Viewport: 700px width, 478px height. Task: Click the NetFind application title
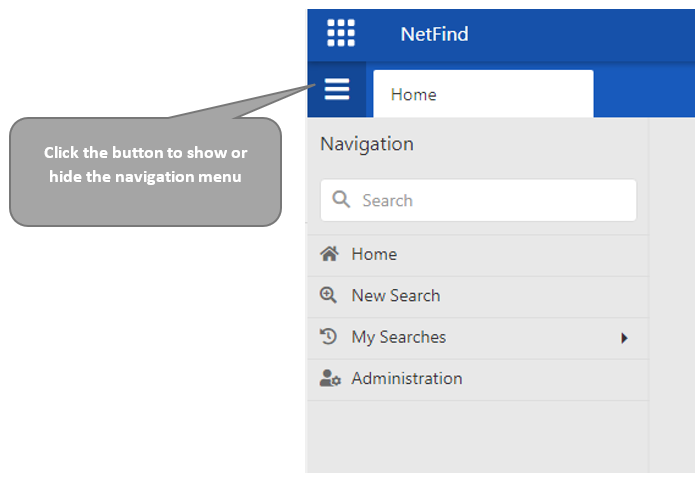[434, 34]
